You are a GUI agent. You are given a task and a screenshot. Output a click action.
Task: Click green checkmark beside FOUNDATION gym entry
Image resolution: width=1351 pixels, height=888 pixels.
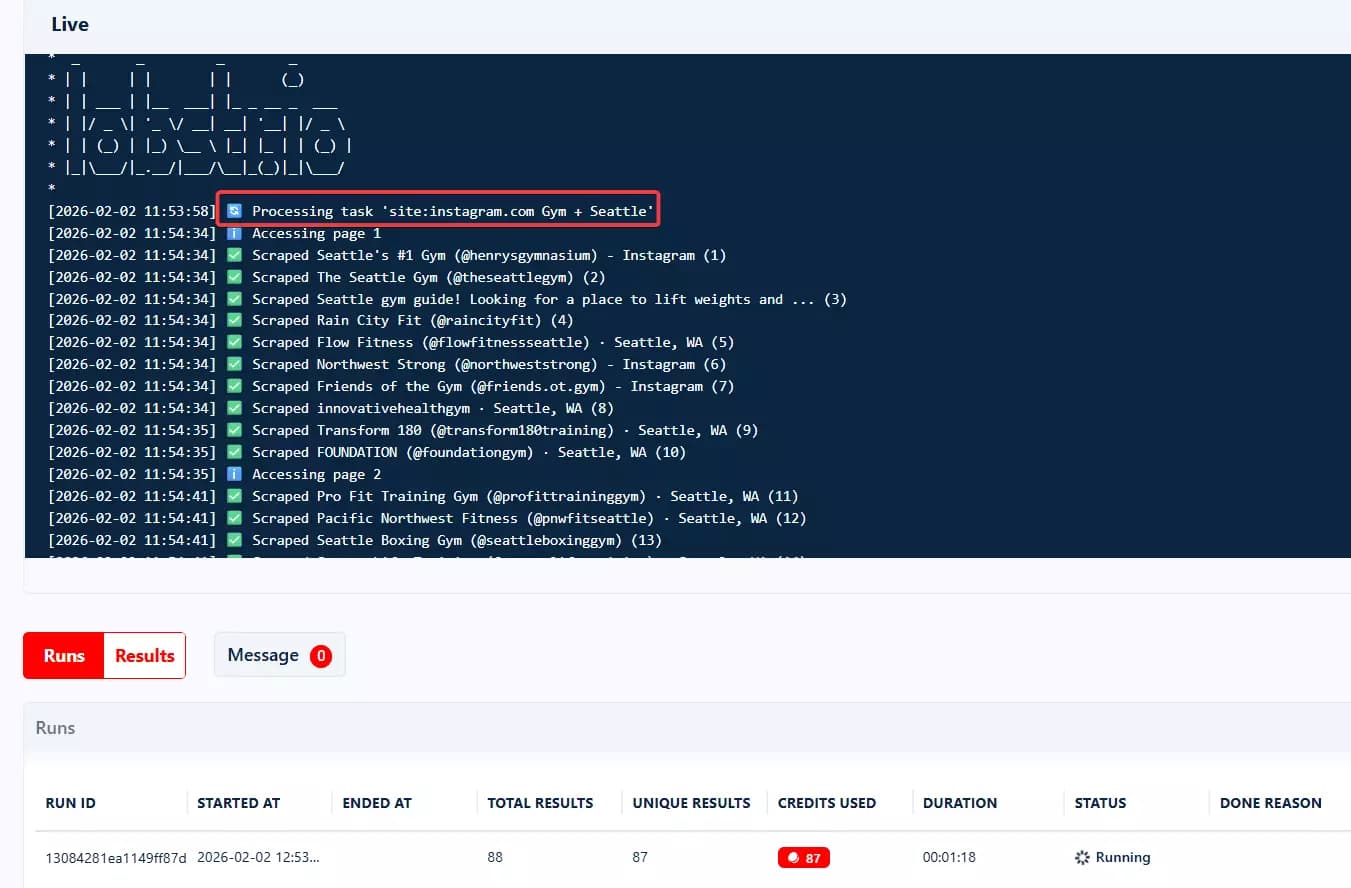point(235,452)
